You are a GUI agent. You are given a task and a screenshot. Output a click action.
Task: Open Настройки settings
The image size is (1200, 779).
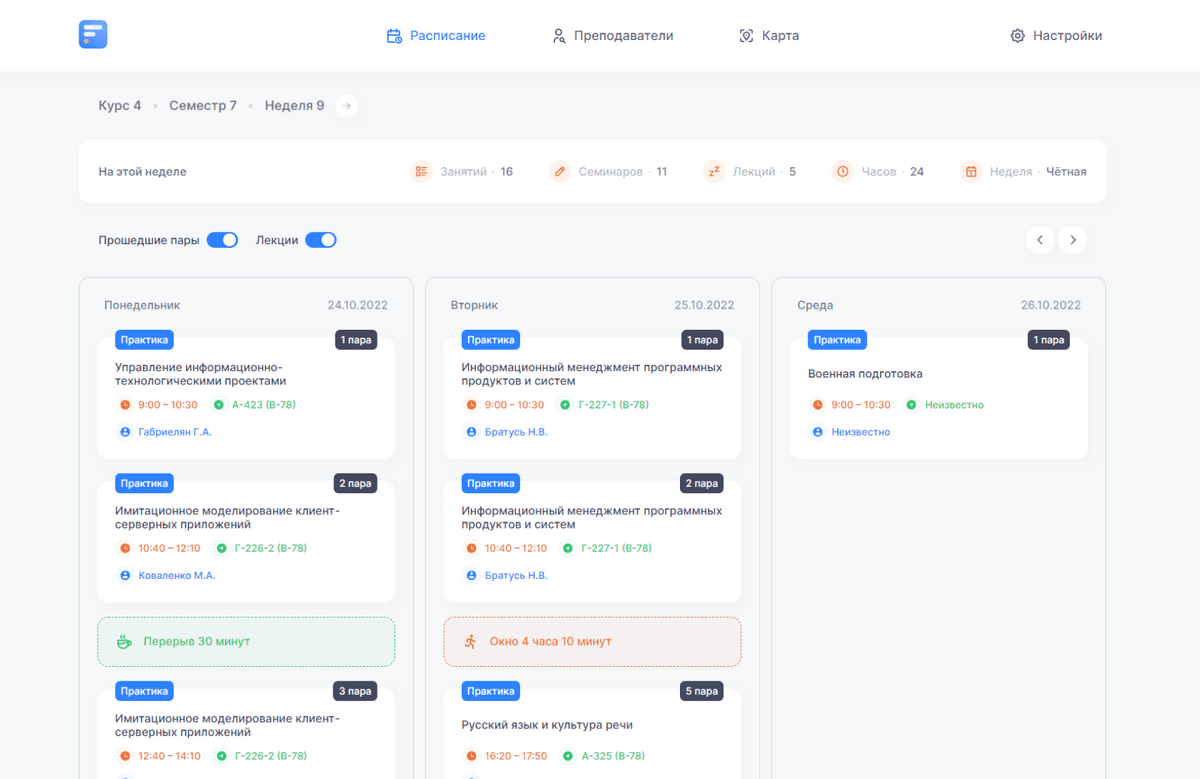coord(1056,36)
